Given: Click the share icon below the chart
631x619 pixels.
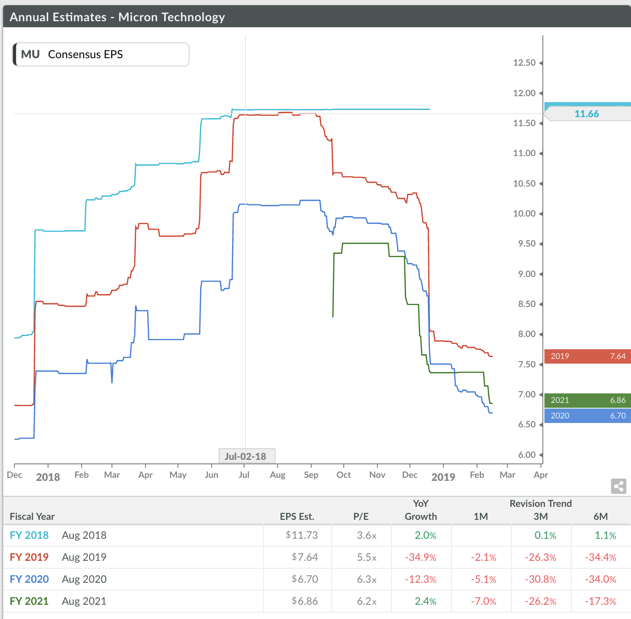Looking at the screenshot, I should pos(619,486).
